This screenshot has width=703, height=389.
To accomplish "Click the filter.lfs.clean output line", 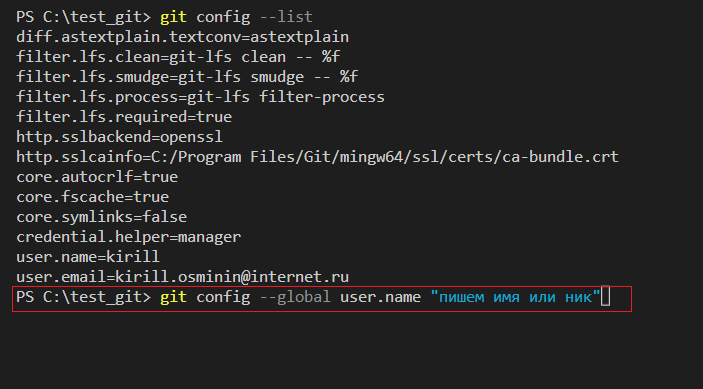I will tap(178, 57).
